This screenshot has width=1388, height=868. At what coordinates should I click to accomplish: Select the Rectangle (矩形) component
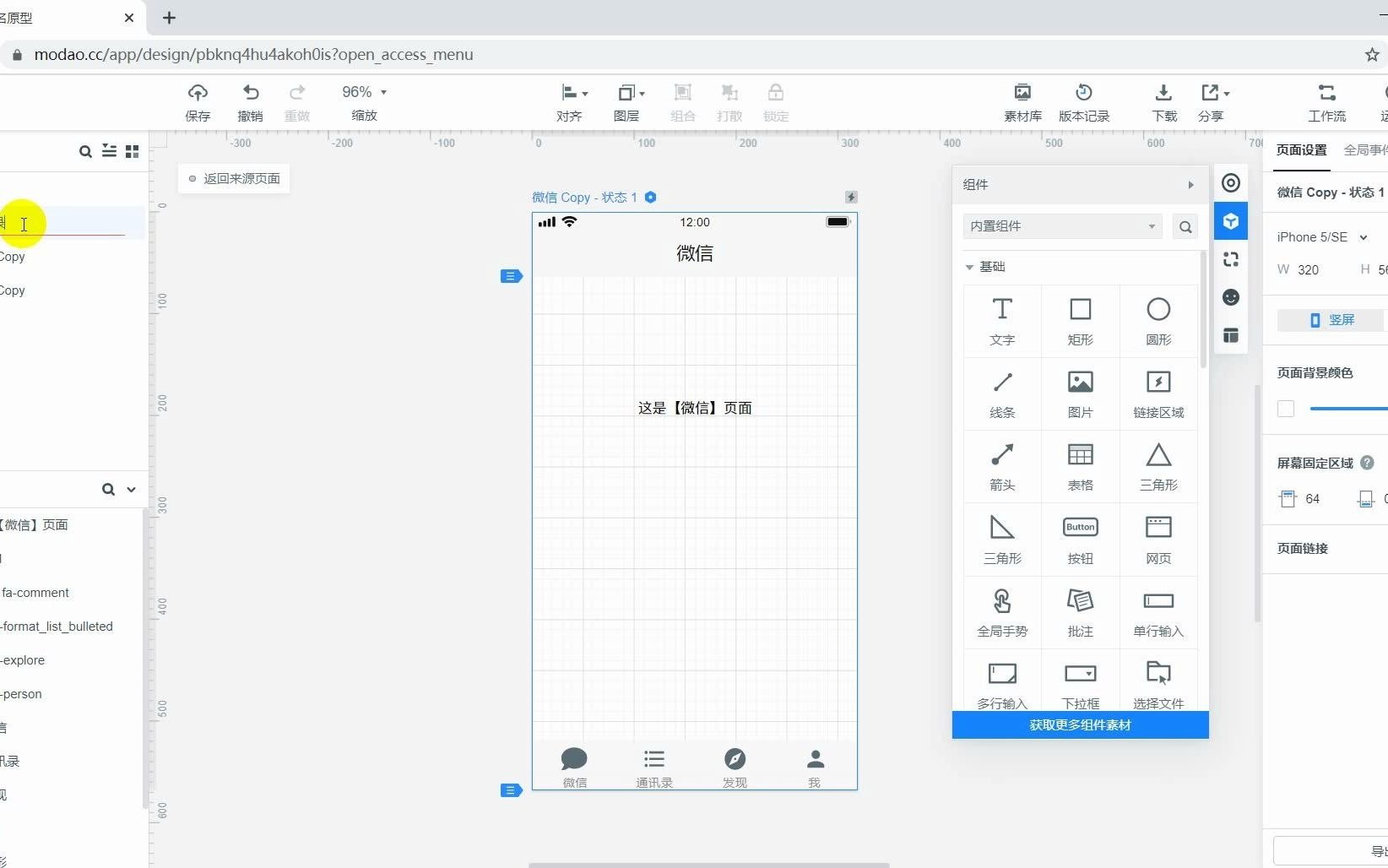[x=1080, y=322]
